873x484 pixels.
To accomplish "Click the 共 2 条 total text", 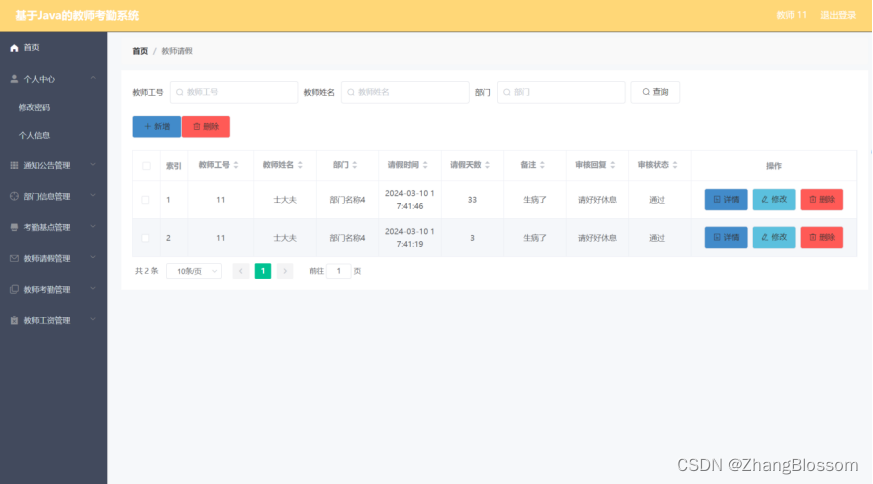I will pos(146,271).
